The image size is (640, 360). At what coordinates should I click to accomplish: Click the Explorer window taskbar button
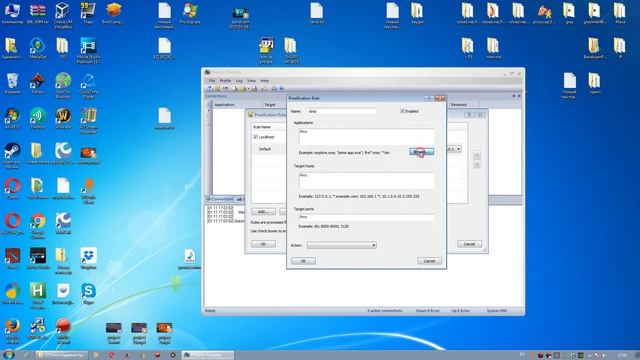coord(62,355)
